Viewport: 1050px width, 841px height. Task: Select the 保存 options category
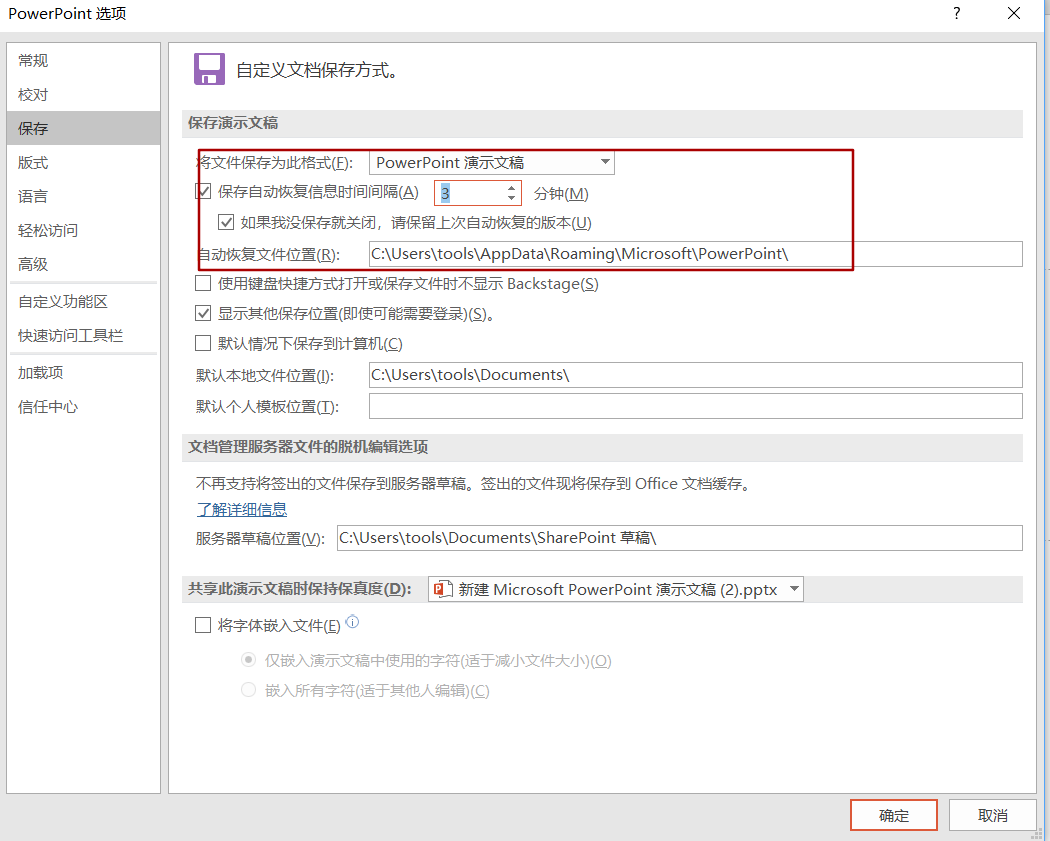click(x=84, y=128)
